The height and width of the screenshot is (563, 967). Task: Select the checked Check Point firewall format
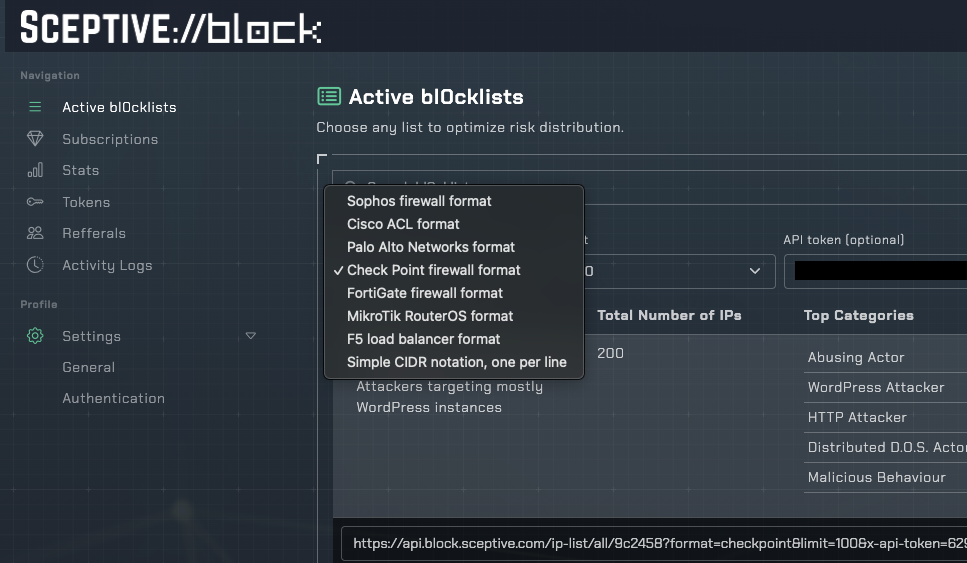pos(433,270)
